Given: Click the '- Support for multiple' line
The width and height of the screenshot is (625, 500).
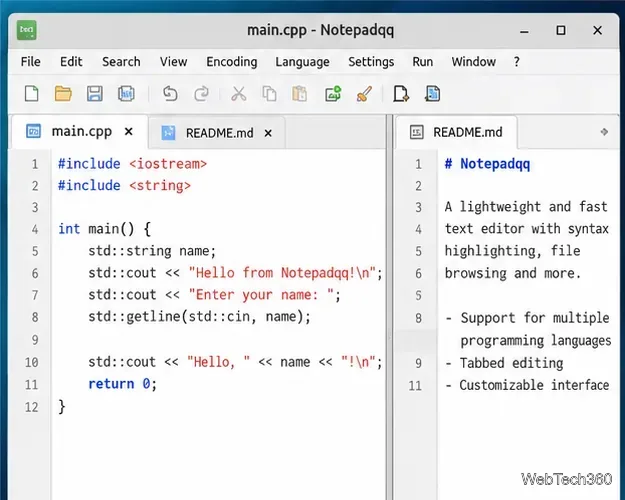Looking at the screenshot, I should pos(528,318).
